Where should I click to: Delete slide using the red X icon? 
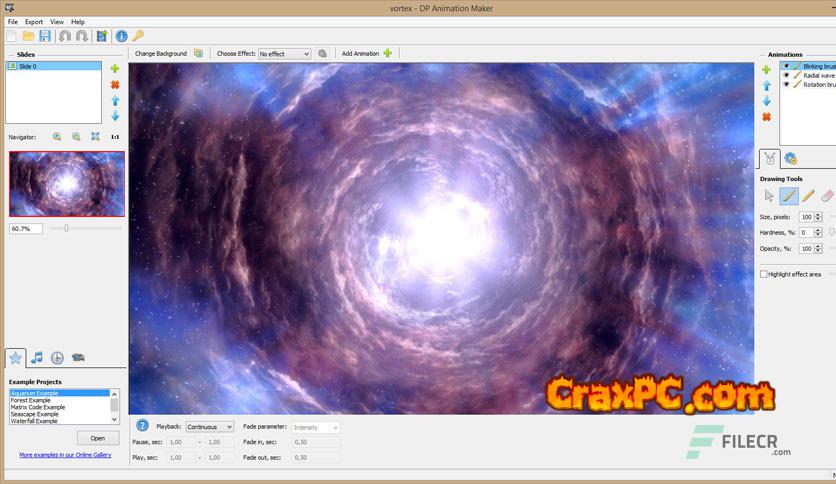point(115,85)
